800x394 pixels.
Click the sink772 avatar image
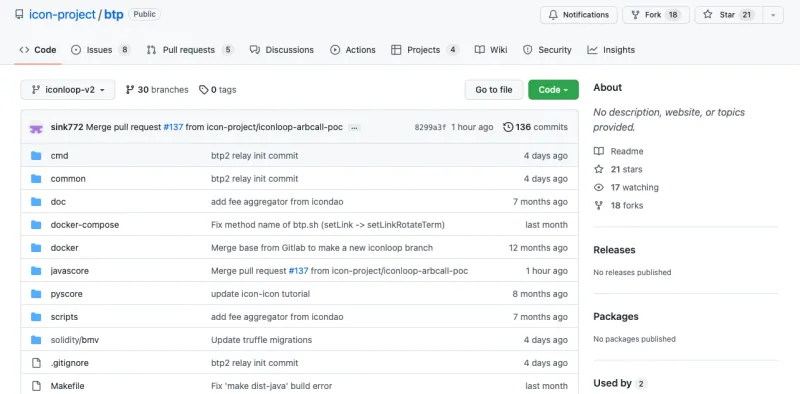pos(36,127)
